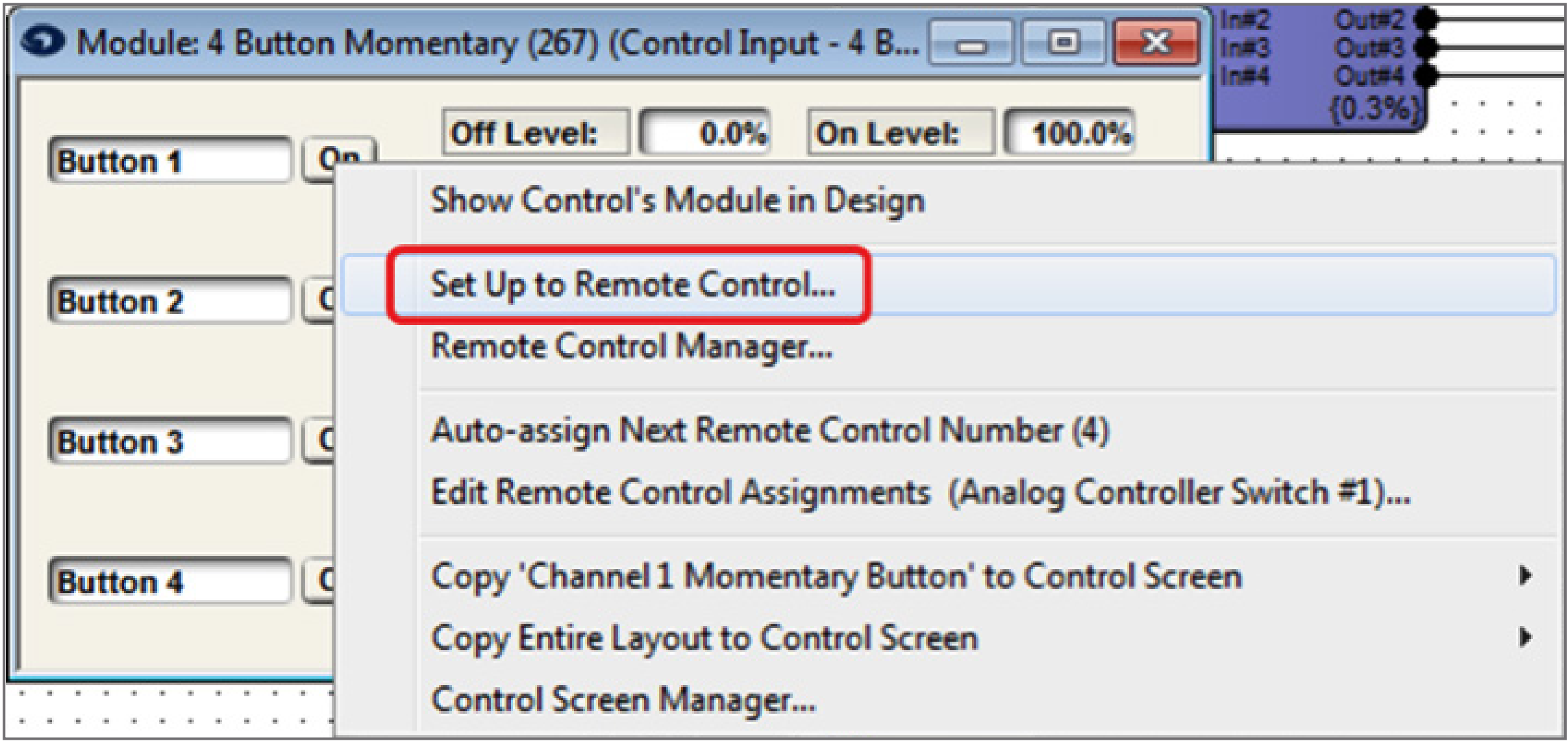Toggle the momentary switch beside Button 4
This screenshot has height=741, width=1568.
[319, 580]
